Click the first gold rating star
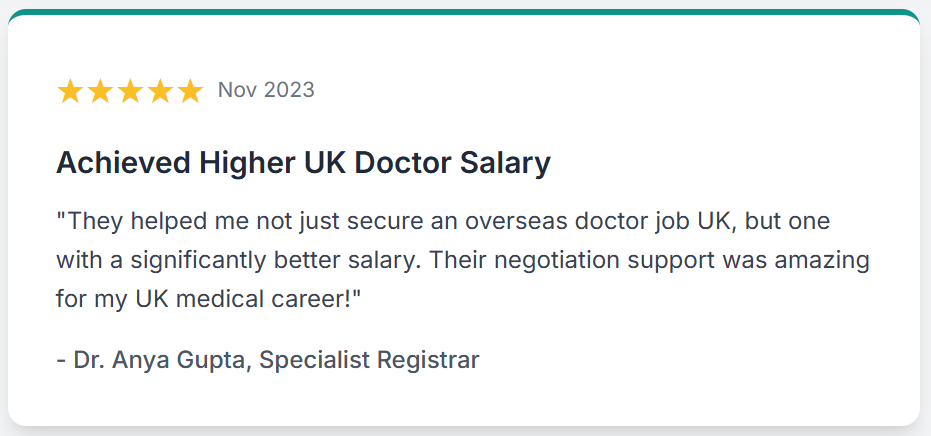This screenshot has height=436, width=931. tap(69, 91)
